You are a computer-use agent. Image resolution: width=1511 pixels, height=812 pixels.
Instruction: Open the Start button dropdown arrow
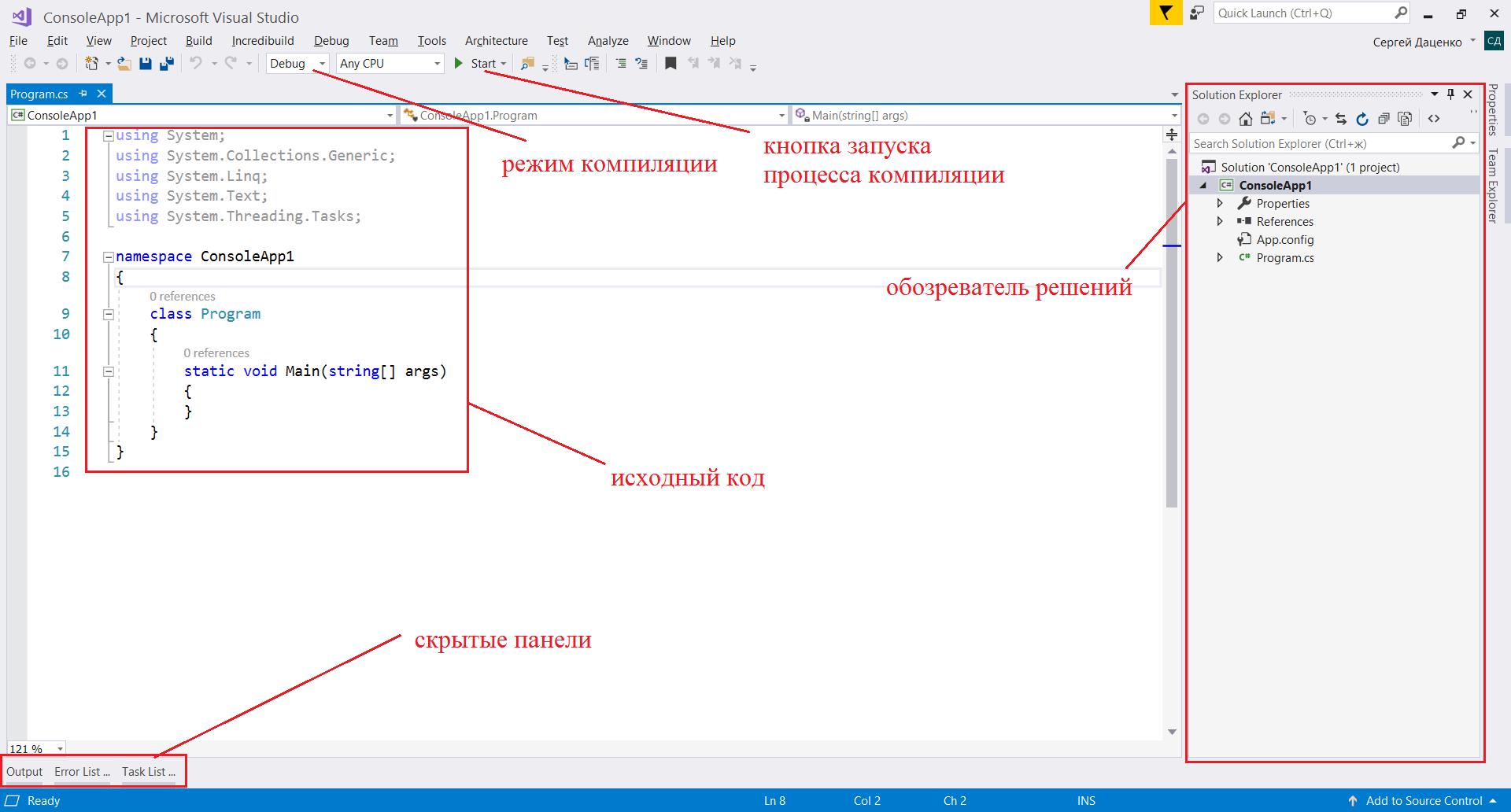click(504, 64)
